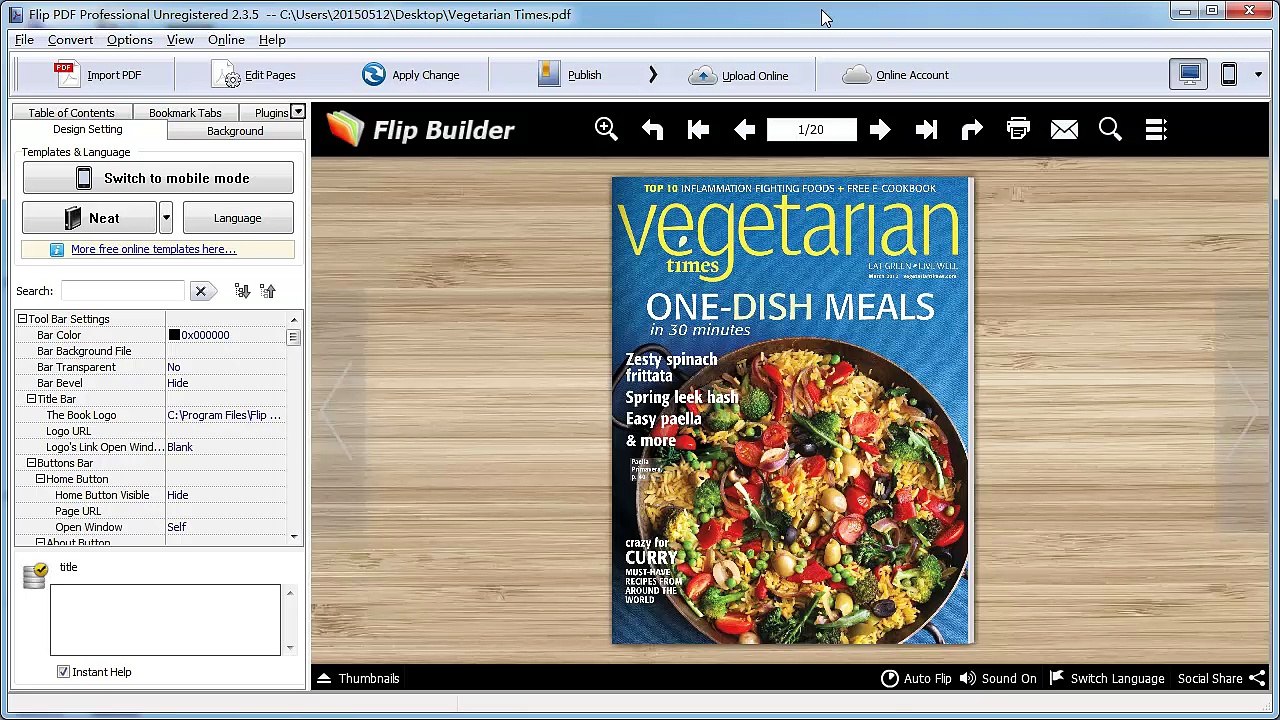Collapse Tool Bar Settings group

(22, 319)
